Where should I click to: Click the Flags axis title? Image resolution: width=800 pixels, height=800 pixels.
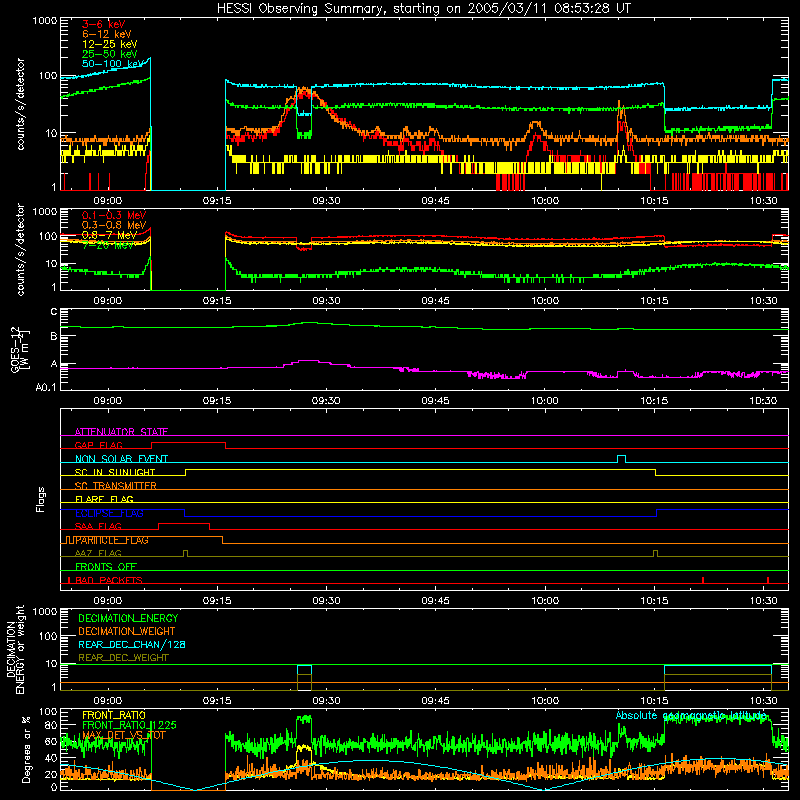click(x=41, y=499)
